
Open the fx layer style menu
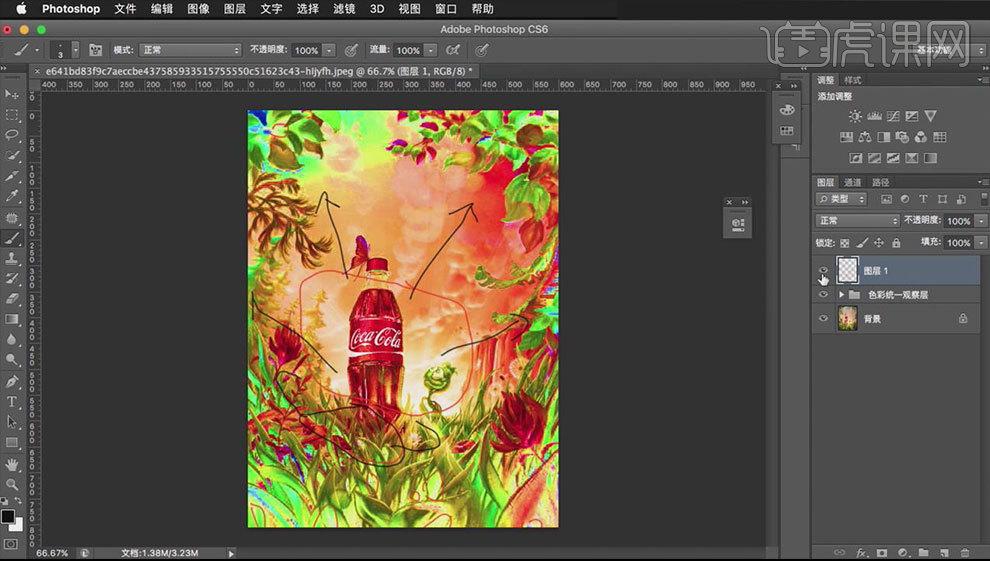click(x=861, y=553)
